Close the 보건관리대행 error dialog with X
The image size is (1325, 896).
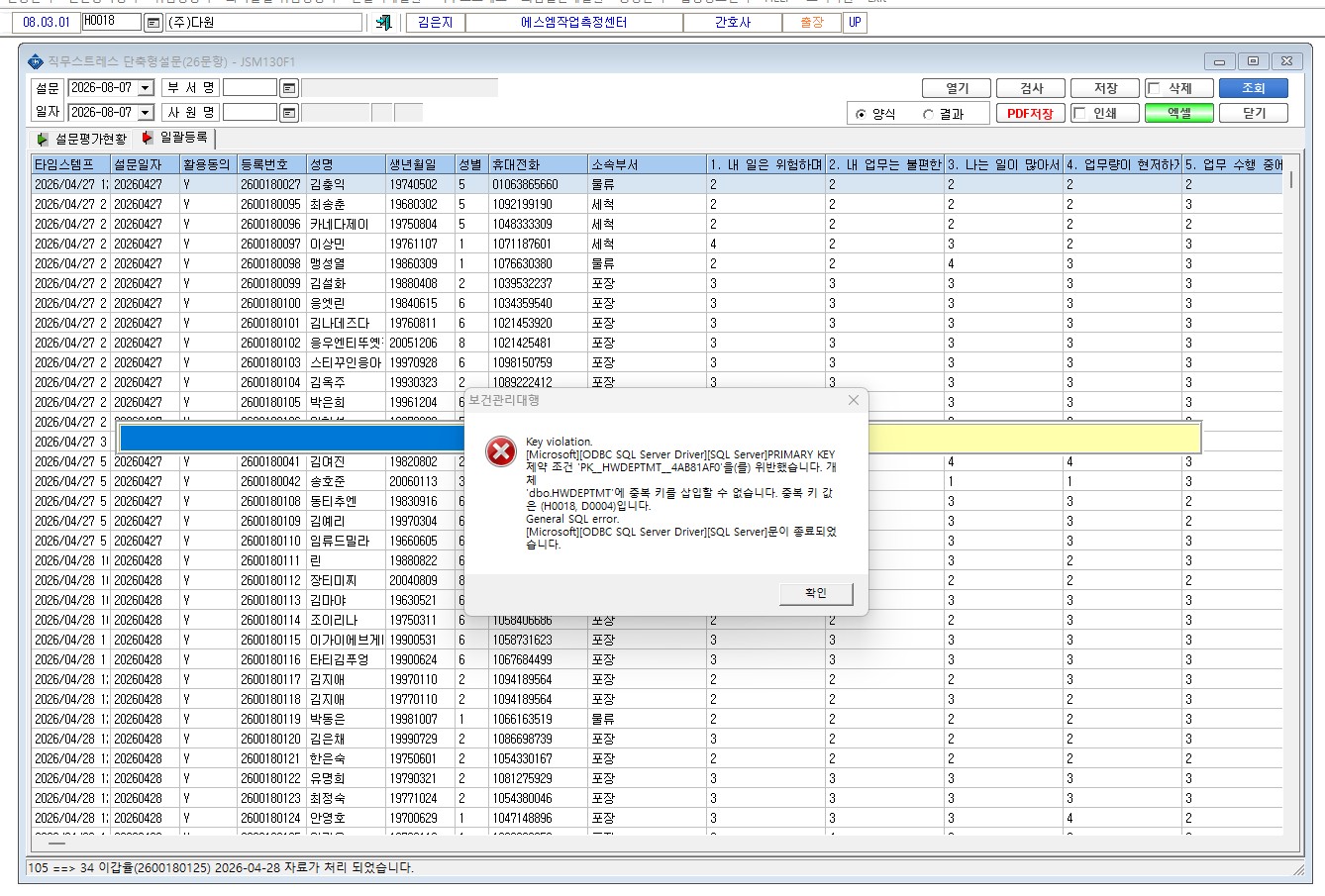[854, 400]
